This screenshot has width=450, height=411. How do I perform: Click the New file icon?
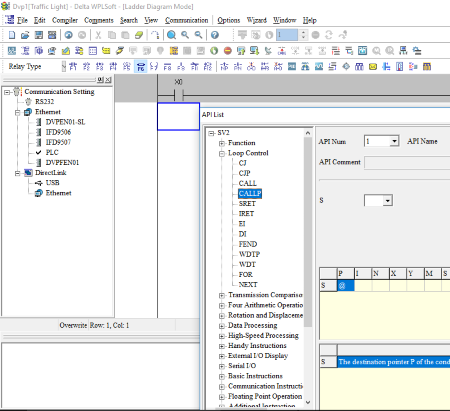[12, 35]
